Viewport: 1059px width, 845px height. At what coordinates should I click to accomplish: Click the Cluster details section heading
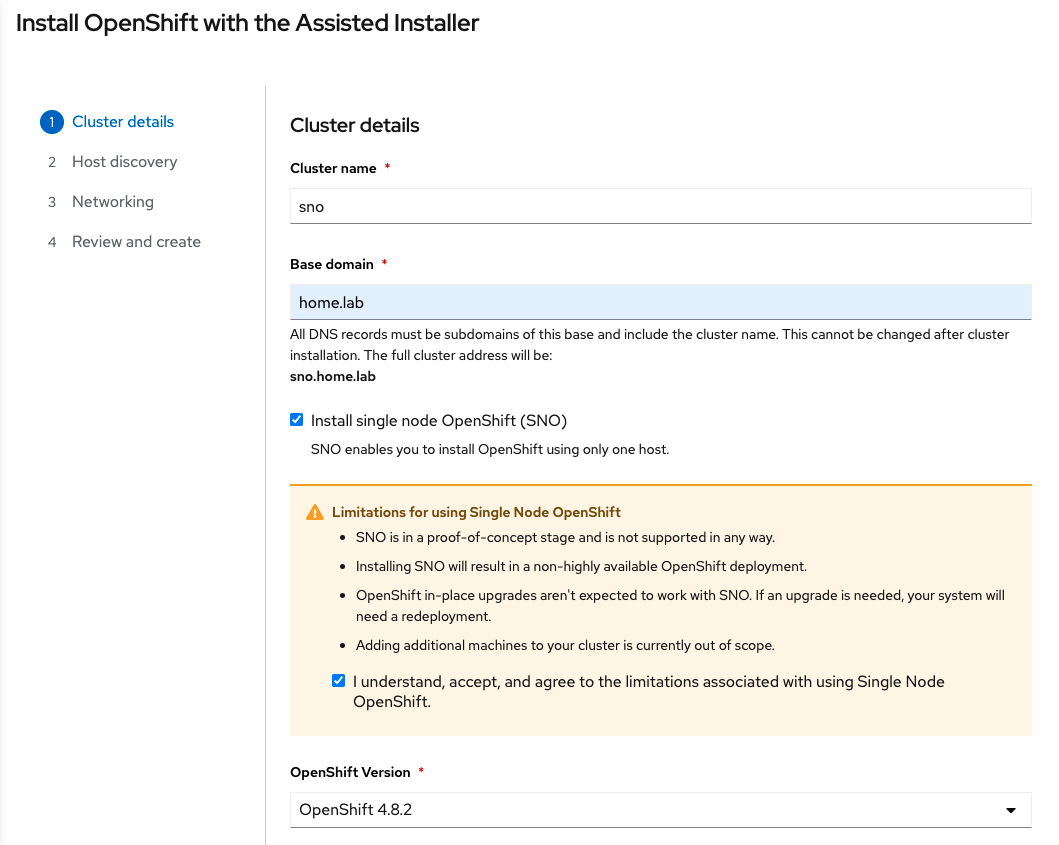point(355,126)
